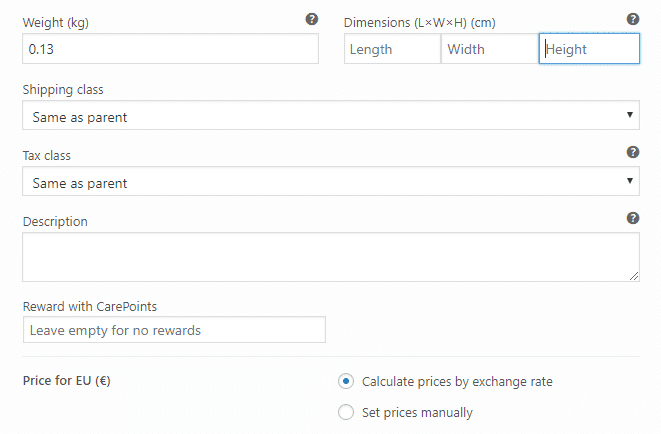
Task: Click the Calculate prices by exchange rate label
Action: click(457, 382)
